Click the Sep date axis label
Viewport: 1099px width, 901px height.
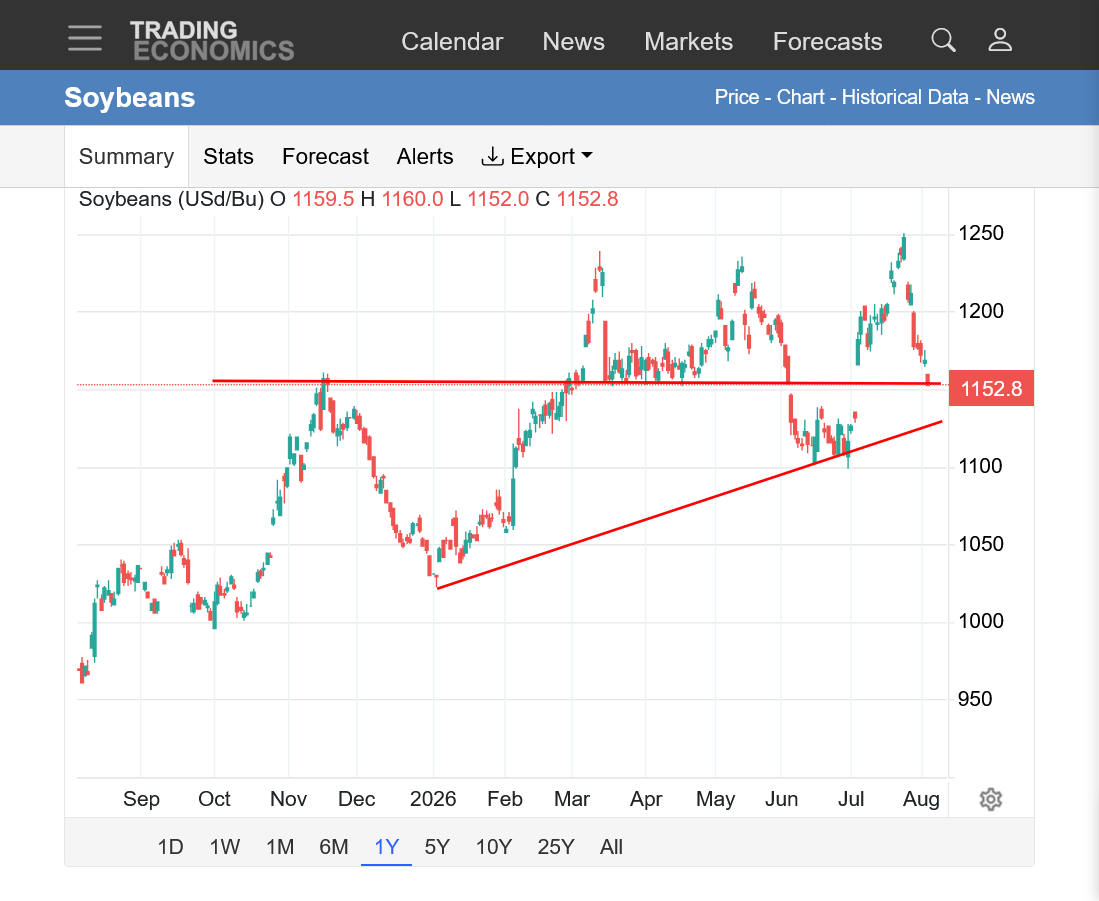coord(141,799)
